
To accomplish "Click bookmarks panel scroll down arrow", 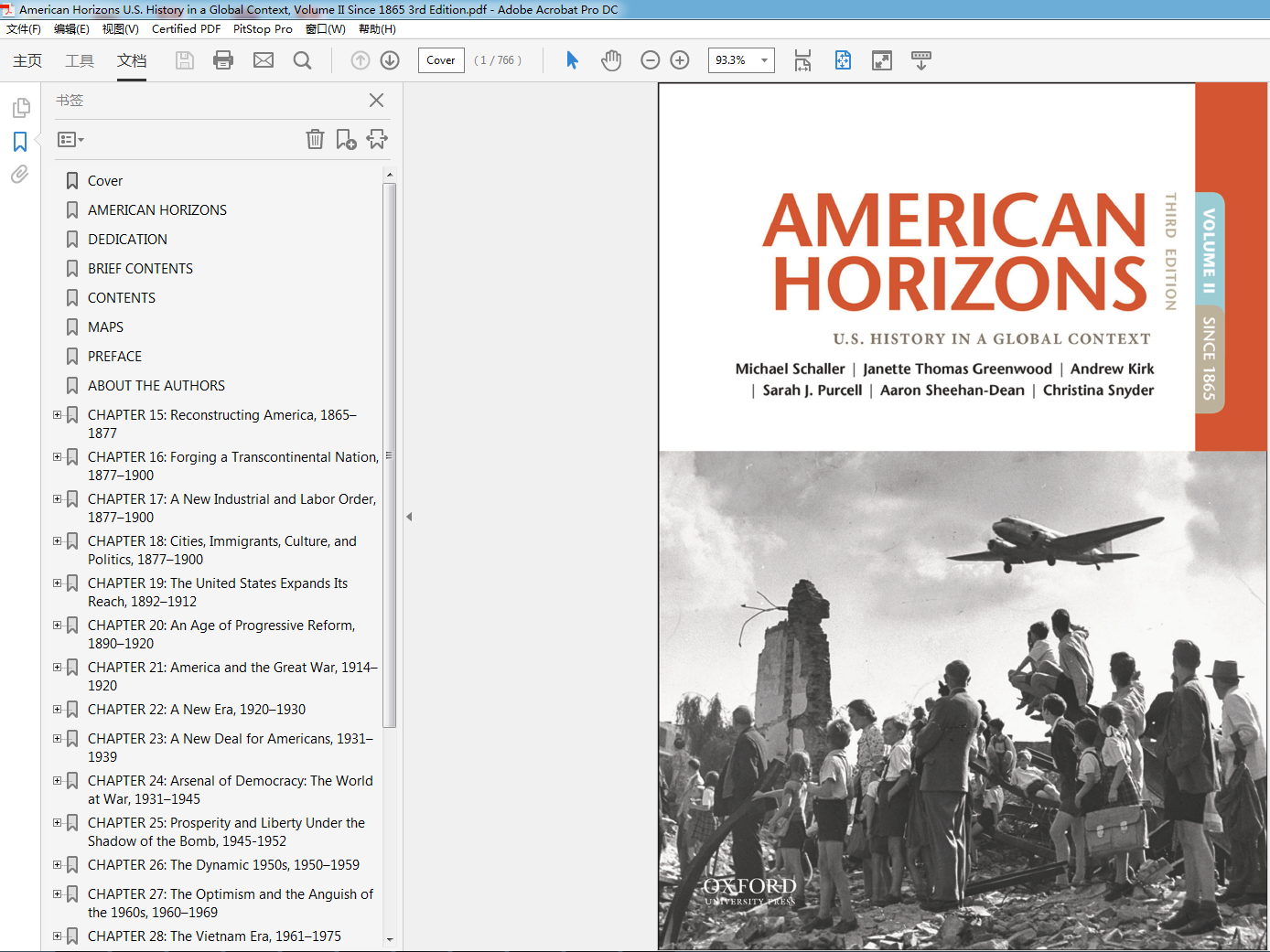I will pyautogui.click(x=390, y=939).
